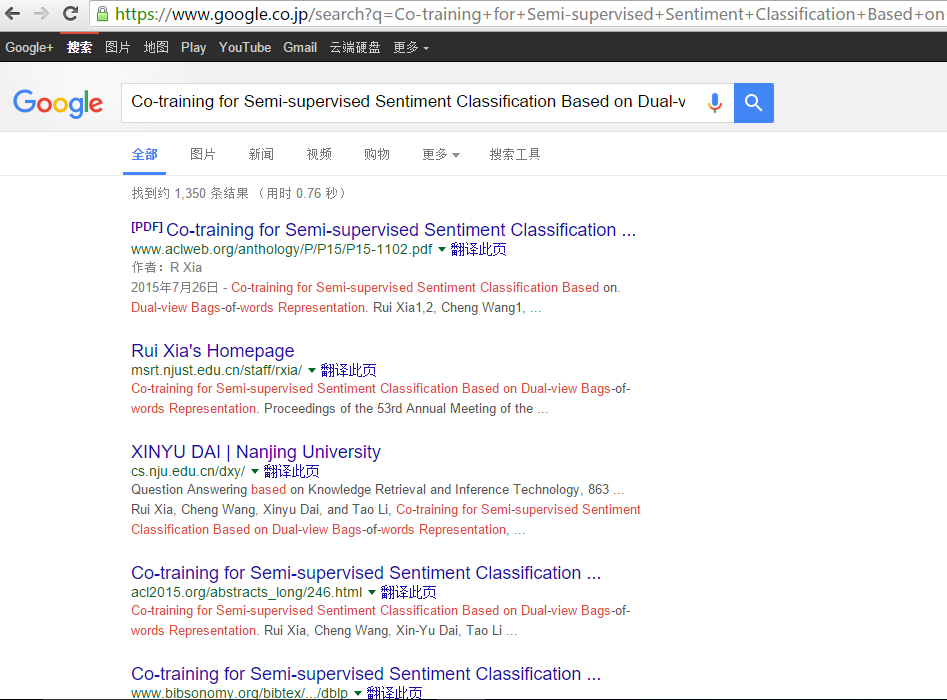Click the www.aclweb.org/anthology URL text

[282, 249]
